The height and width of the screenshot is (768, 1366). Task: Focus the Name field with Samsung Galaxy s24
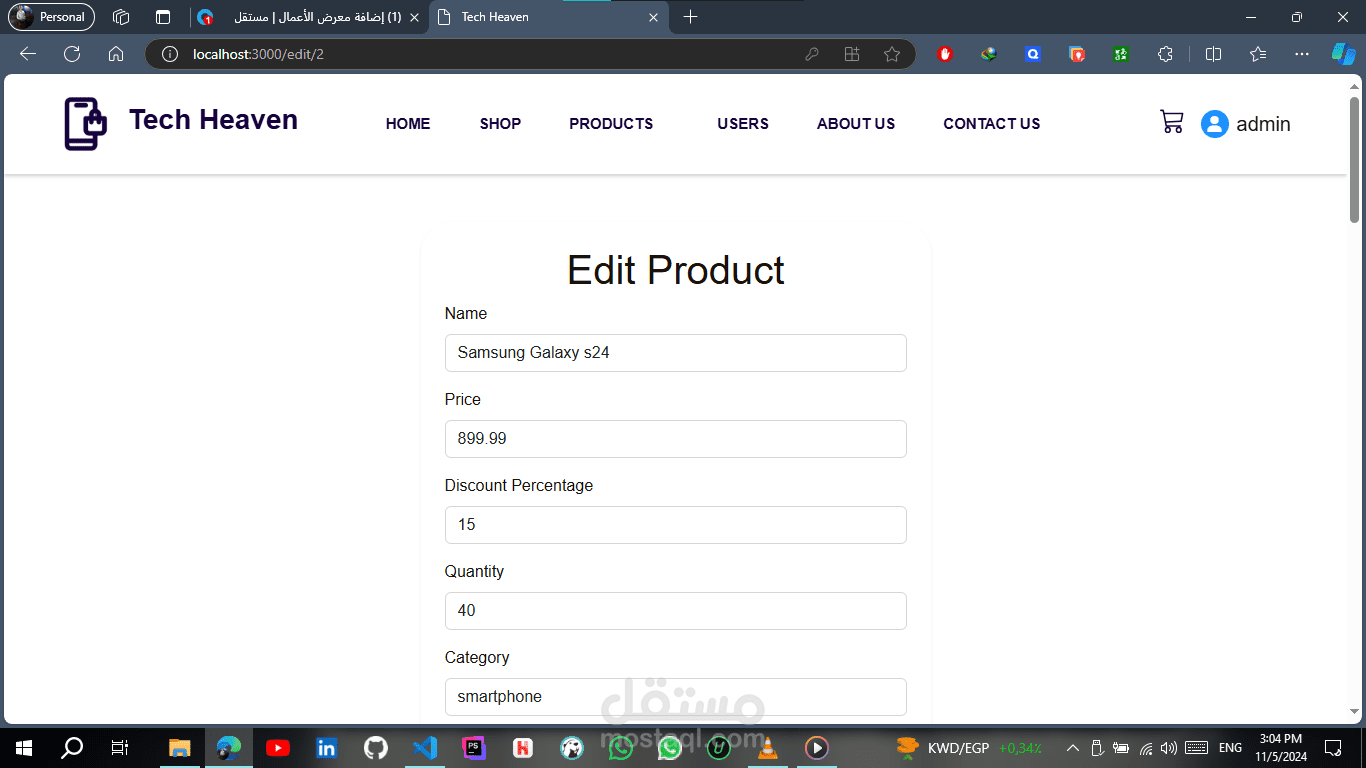[x=676, y=353]
